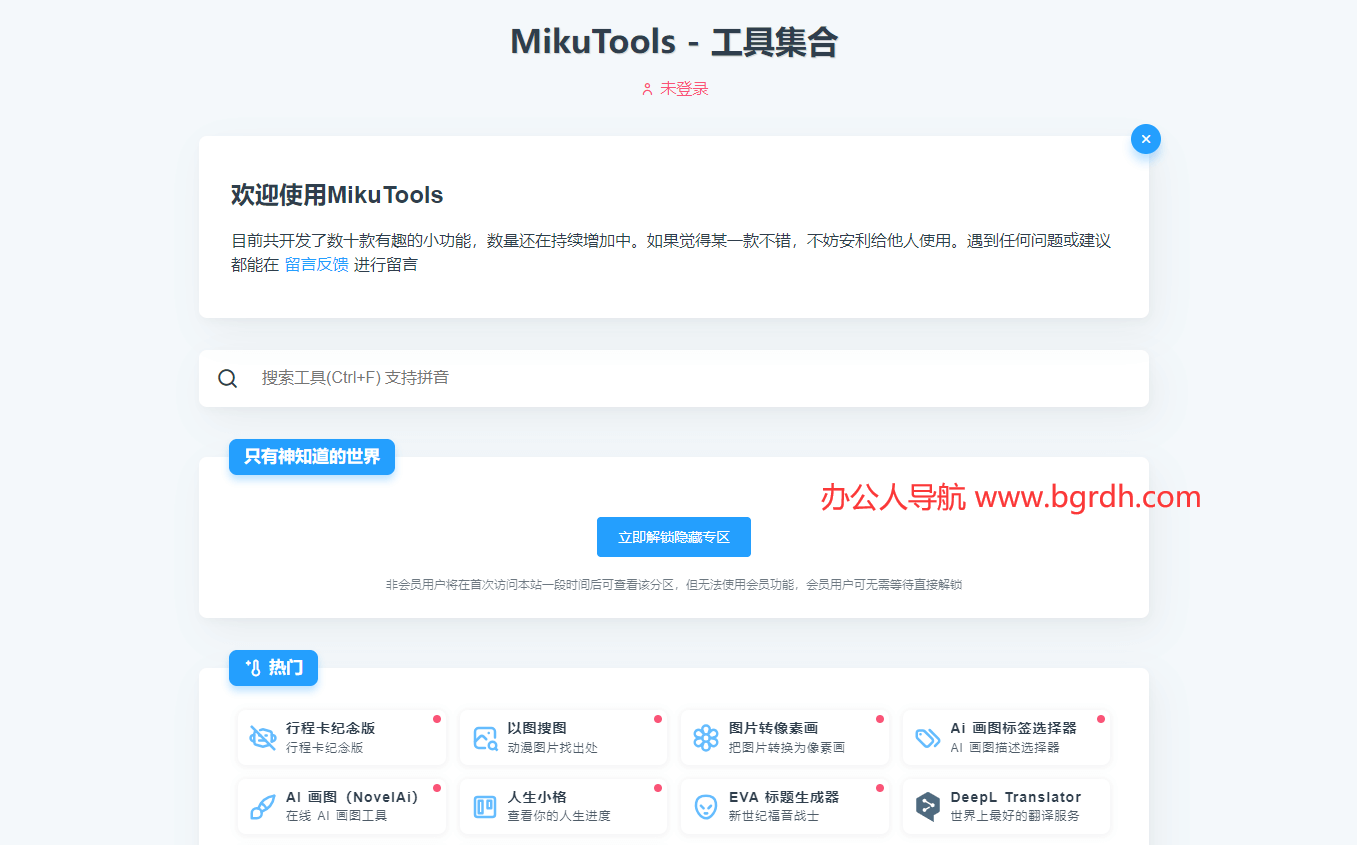The width and height of the screenshot is (1357, 845).
Task: Click the 把图片转换为像素画 description text
Action: (x=787, y=747)
